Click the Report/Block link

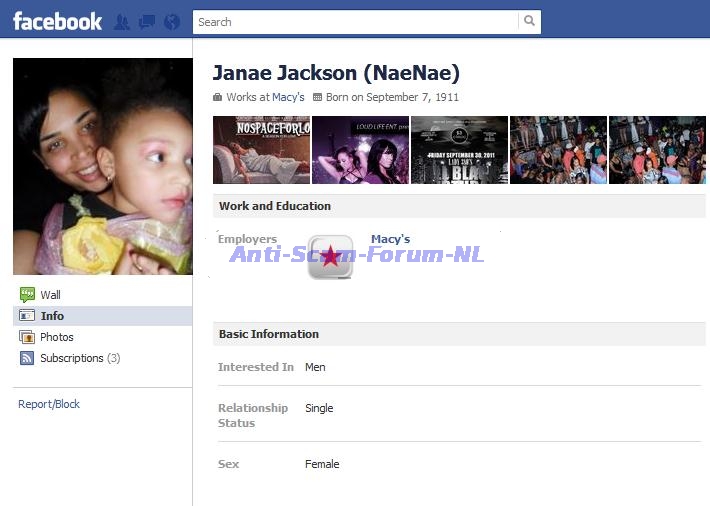coord(49,404)
